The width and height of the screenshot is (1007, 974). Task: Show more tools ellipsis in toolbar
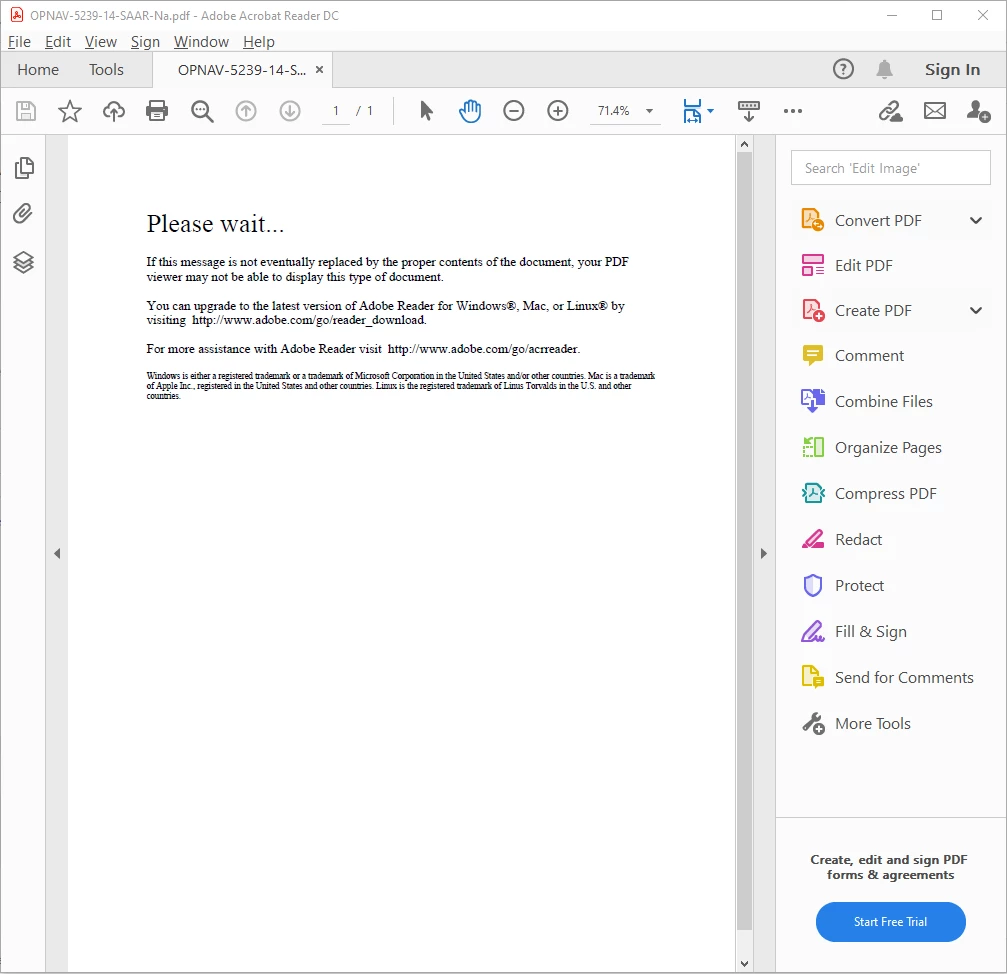(792, 111)
